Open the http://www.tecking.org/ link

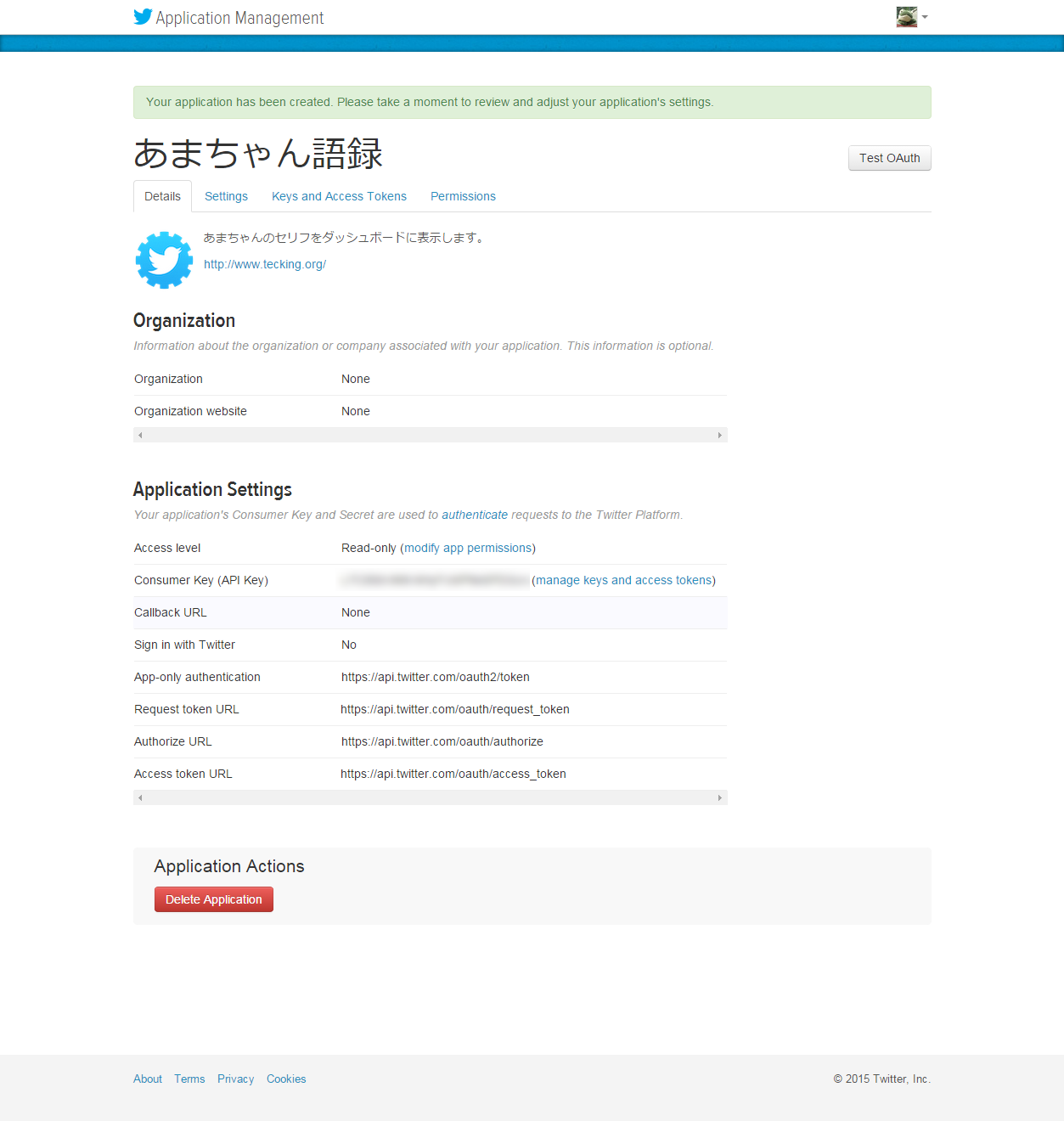tap(265, 264)
